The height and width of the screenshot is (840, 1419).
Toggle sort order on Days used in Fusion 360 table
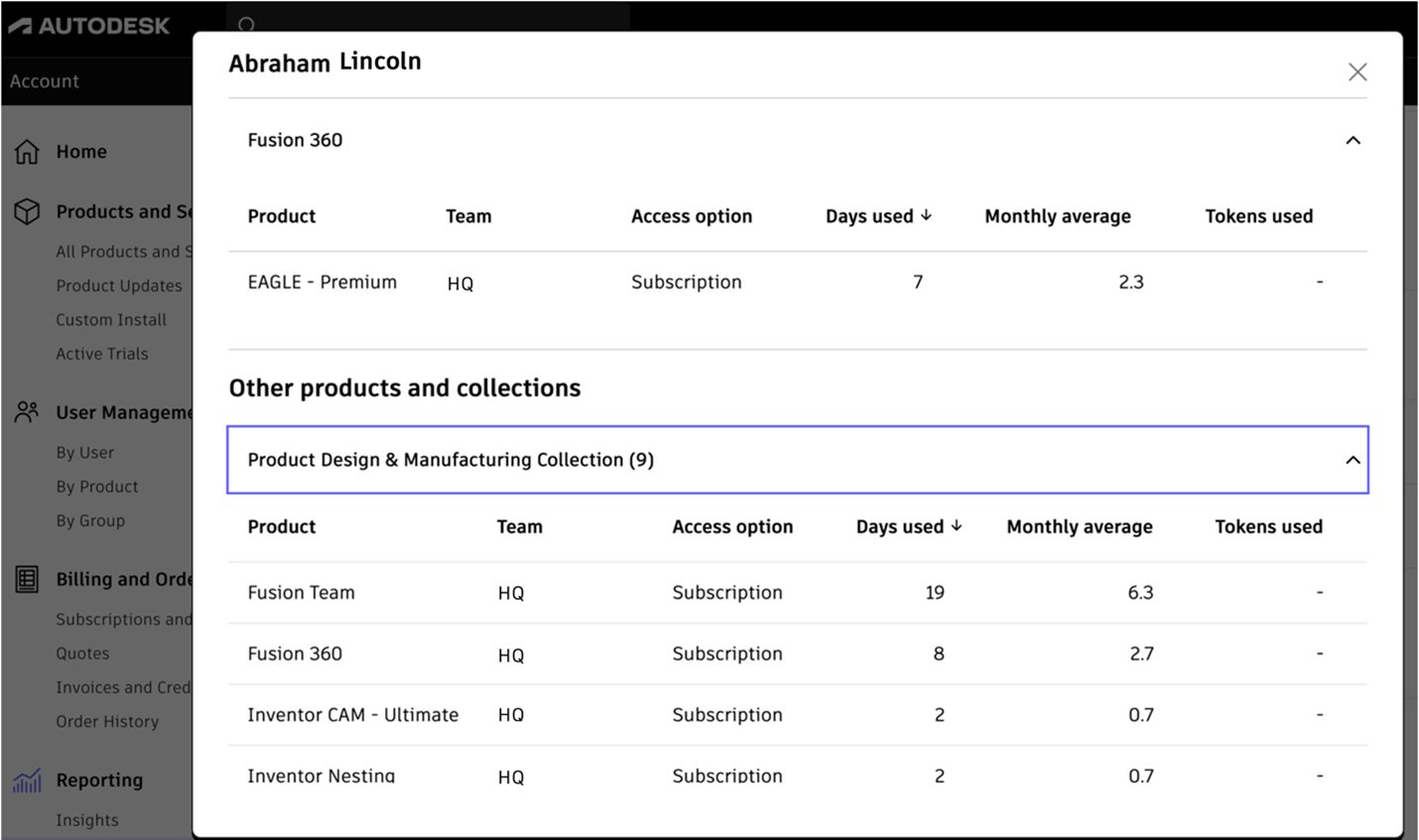[x=877, y=215]
